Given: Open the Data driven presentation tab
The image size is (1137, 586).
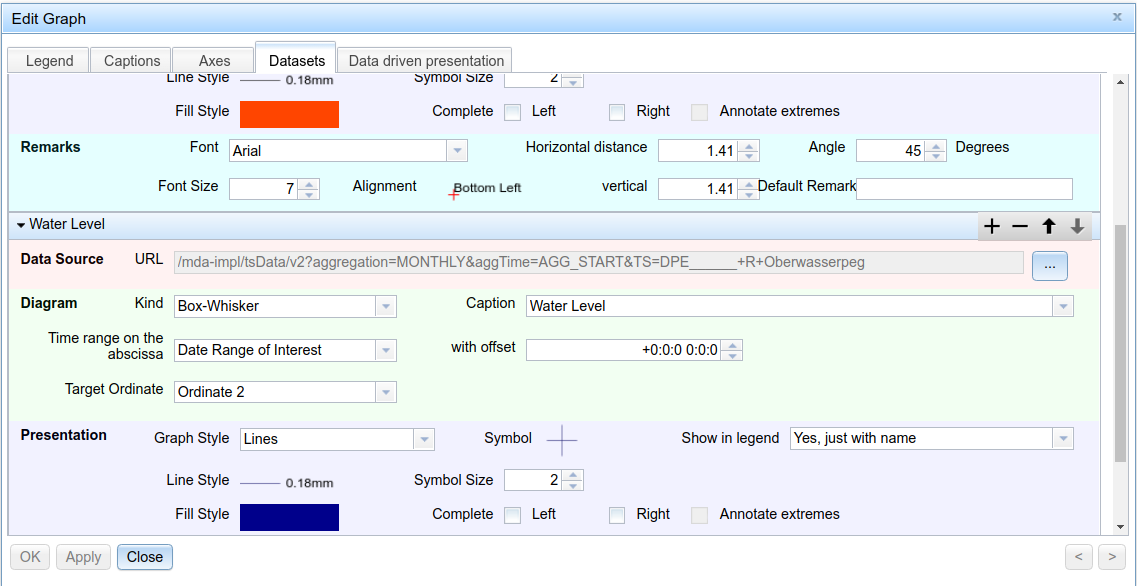Looking at the screenshot, I should [424, 60].
